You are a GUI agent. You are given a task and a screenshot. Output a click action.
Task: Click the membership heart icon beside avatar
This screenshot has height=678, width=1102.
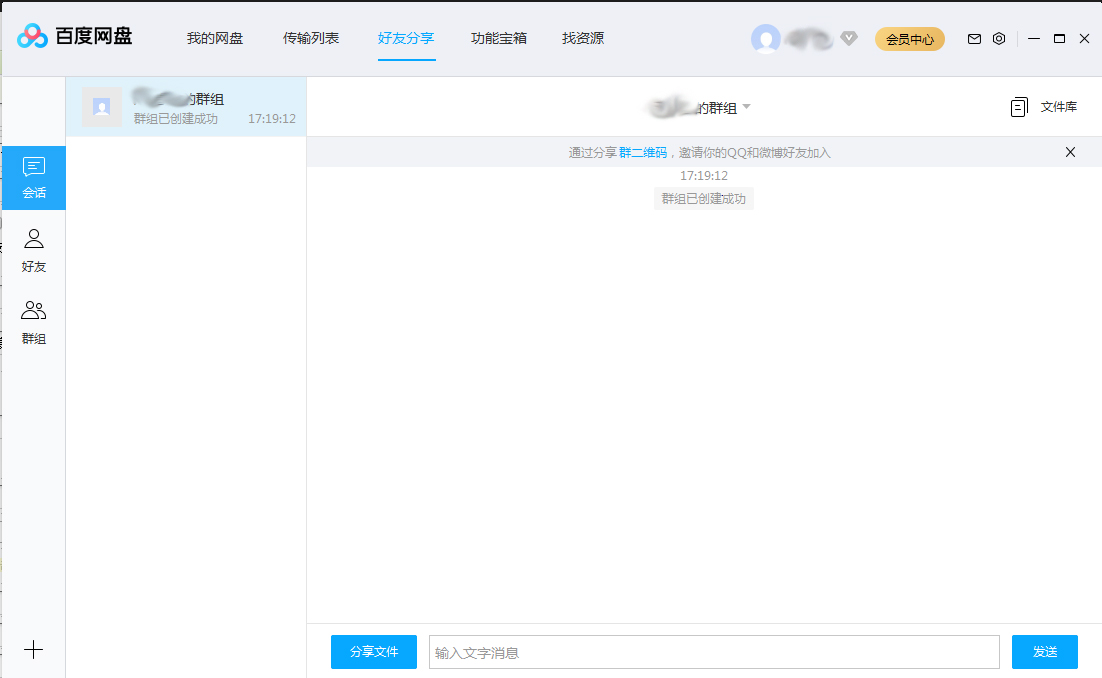tap(848, 38)
